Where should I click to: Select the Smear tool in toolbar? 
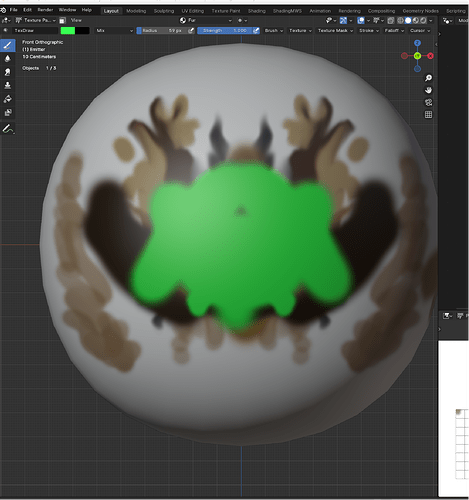(x=8, y=72)
